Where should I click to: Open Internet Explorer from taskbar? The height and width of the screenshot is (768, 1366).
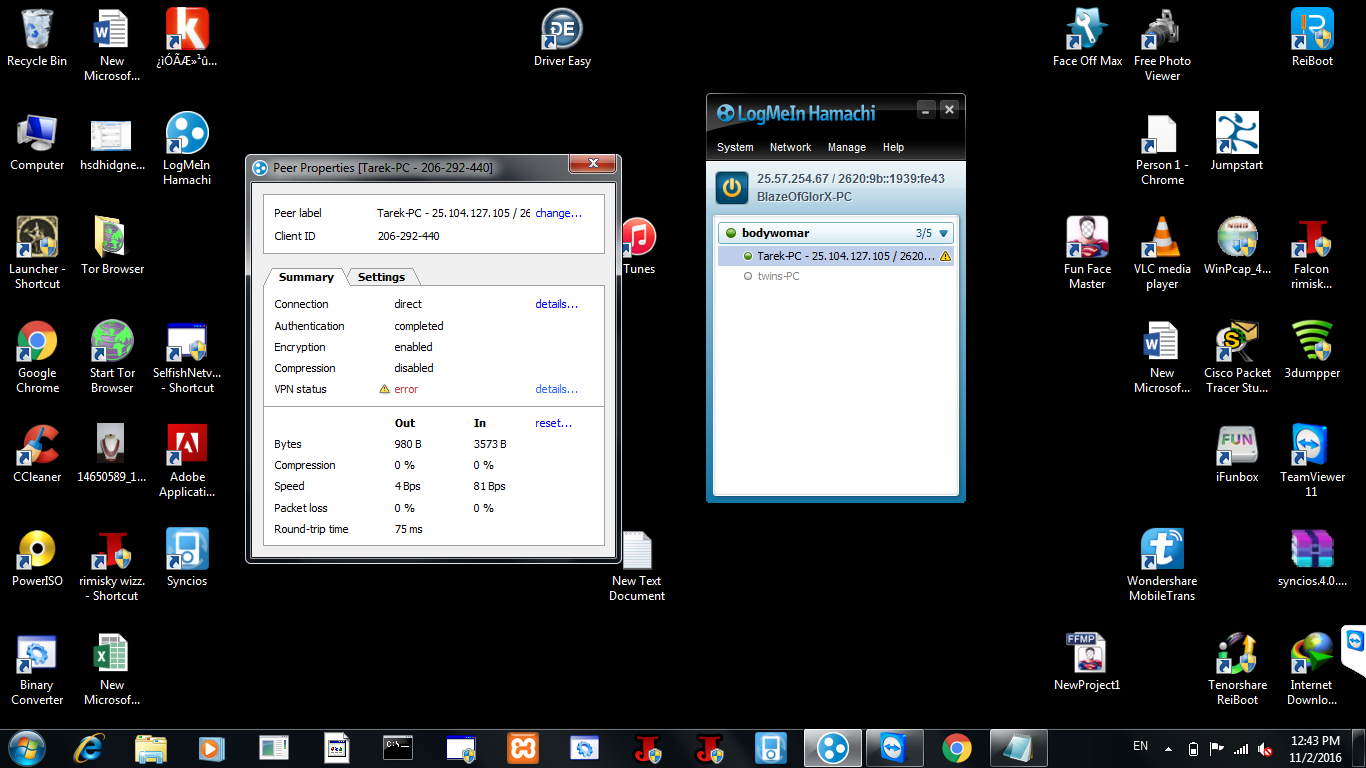[x=91, y=747]
